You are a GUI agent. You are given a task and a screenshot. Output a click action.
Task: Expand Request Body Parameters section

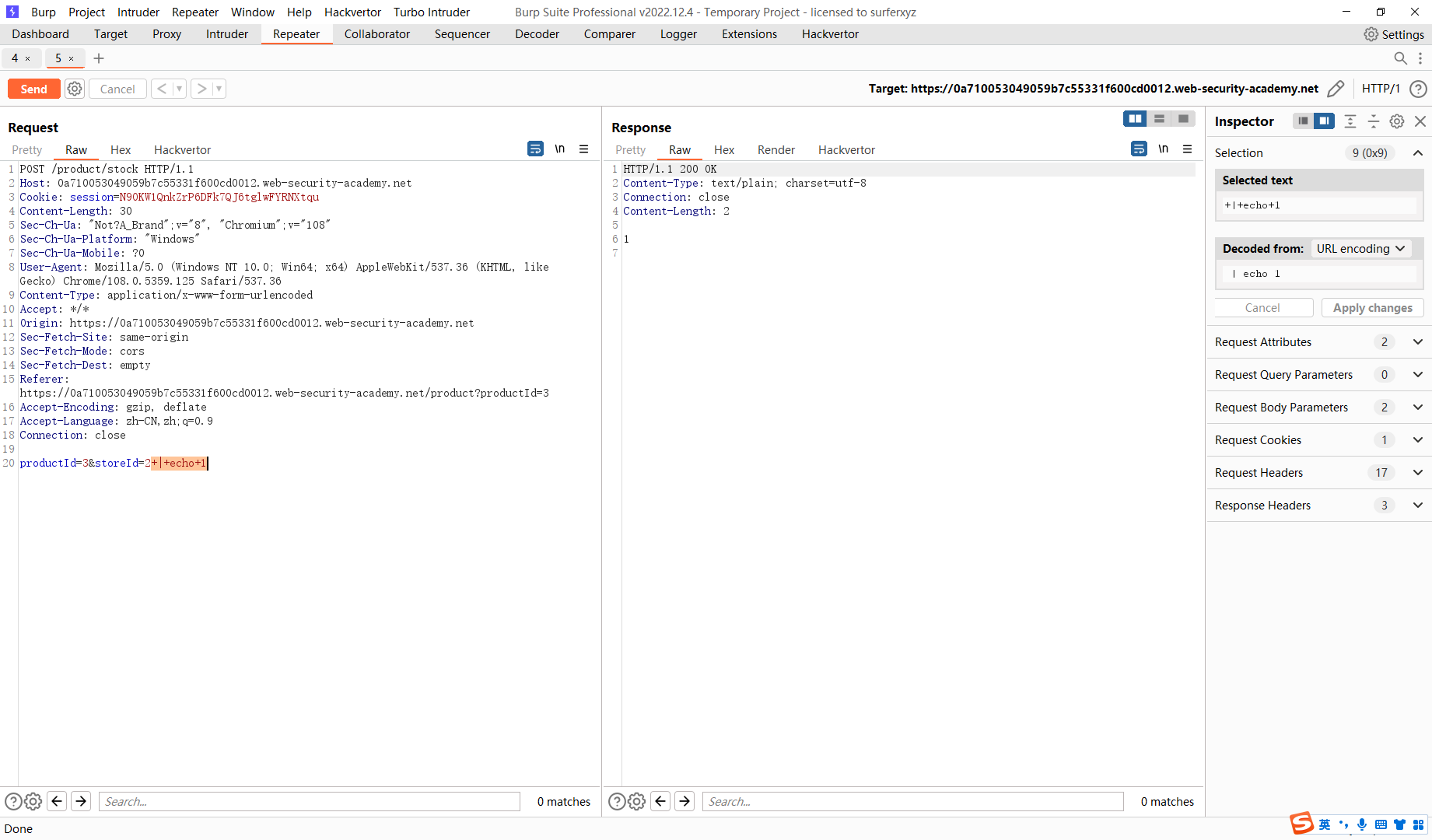pyautogui.click(x=1418, y=408)
